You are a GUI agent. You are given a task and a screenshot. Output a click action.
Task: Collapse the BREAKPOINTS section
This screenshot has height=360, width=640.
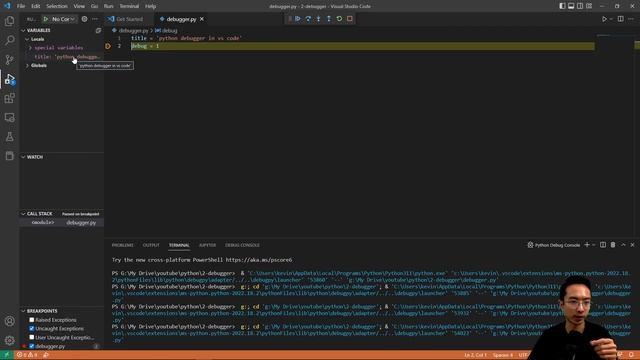42,311
